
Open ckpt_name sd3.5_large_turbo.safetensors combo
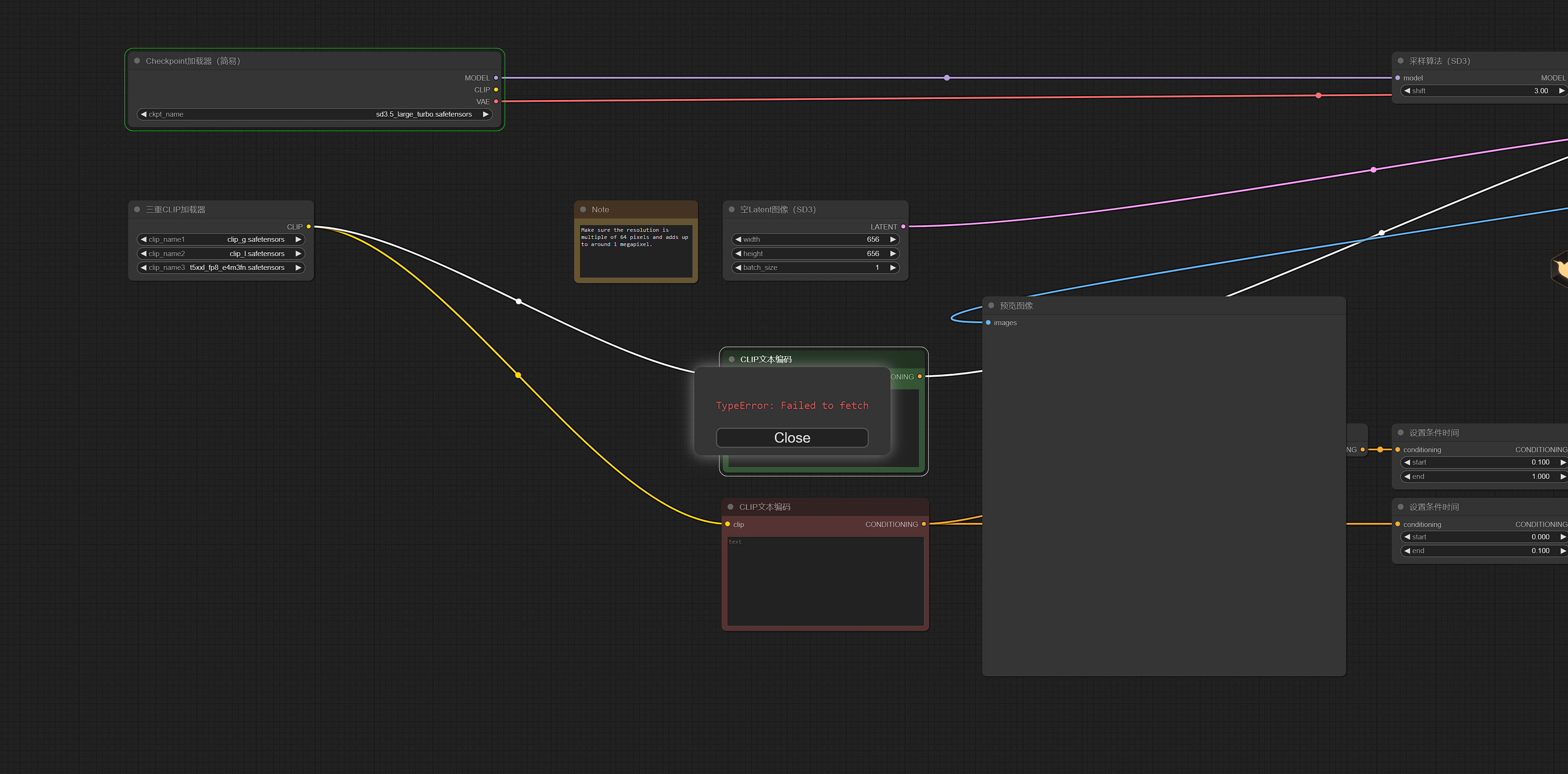point(315,114)
